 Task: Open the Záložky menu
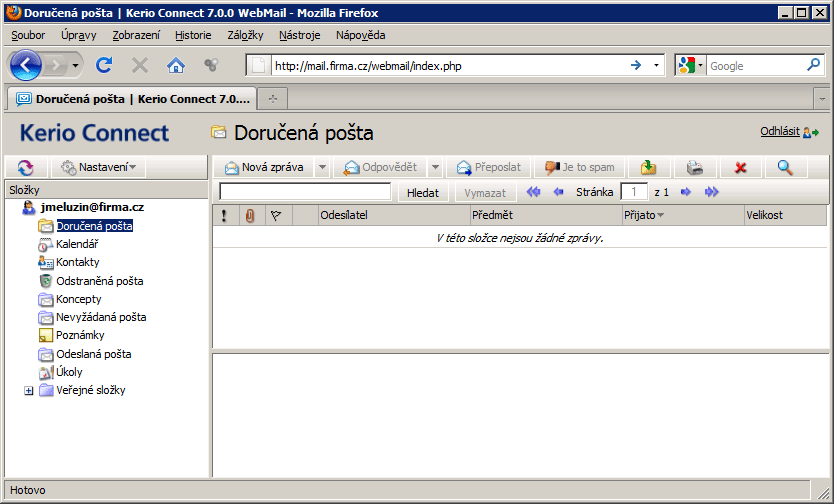point(245,35)
